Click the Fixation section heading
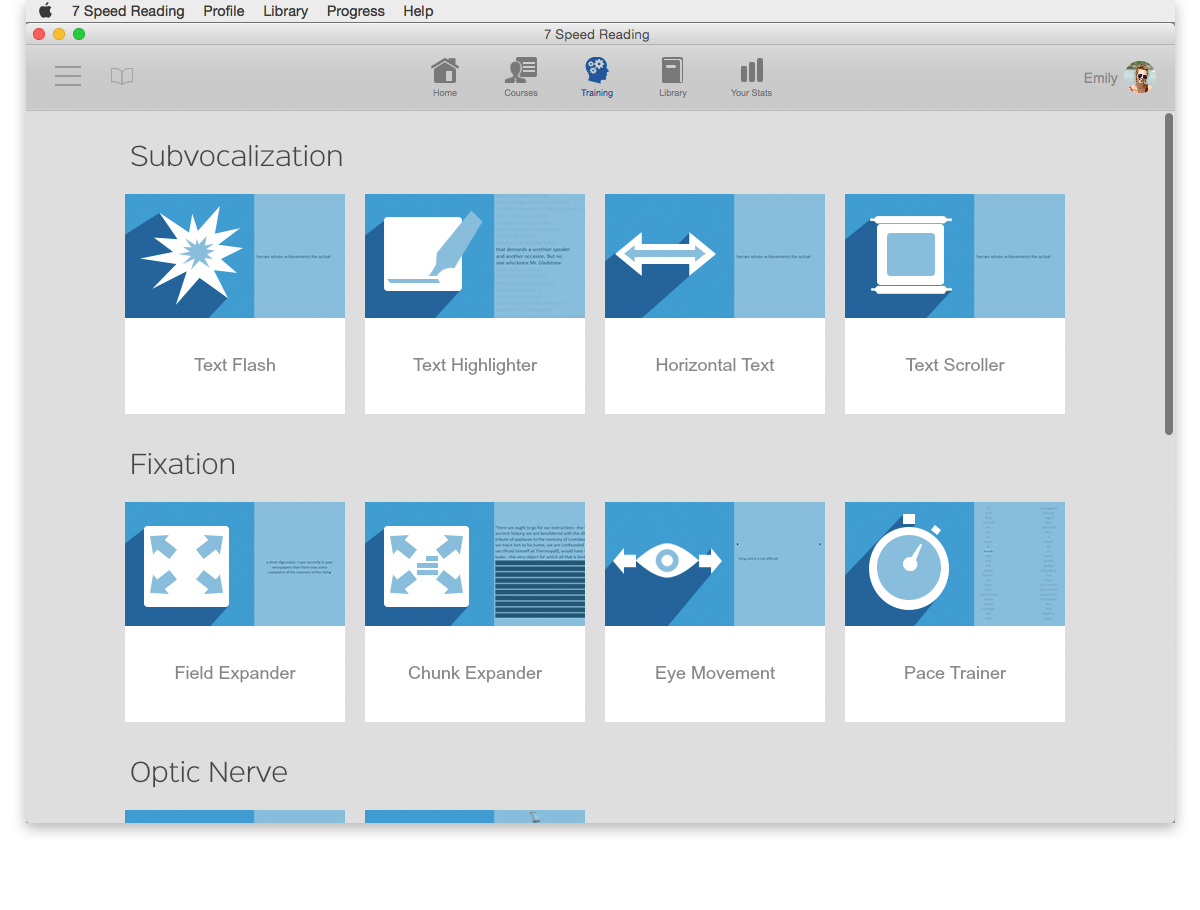The height and width of the screenshot is (910, 1200). [183, 464]
